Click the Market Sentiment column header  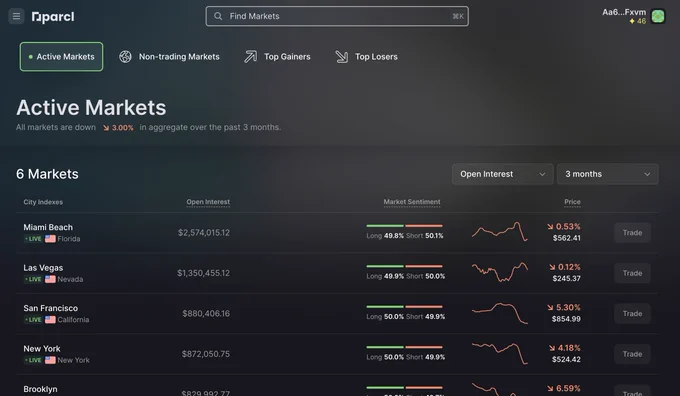(412, 202)
